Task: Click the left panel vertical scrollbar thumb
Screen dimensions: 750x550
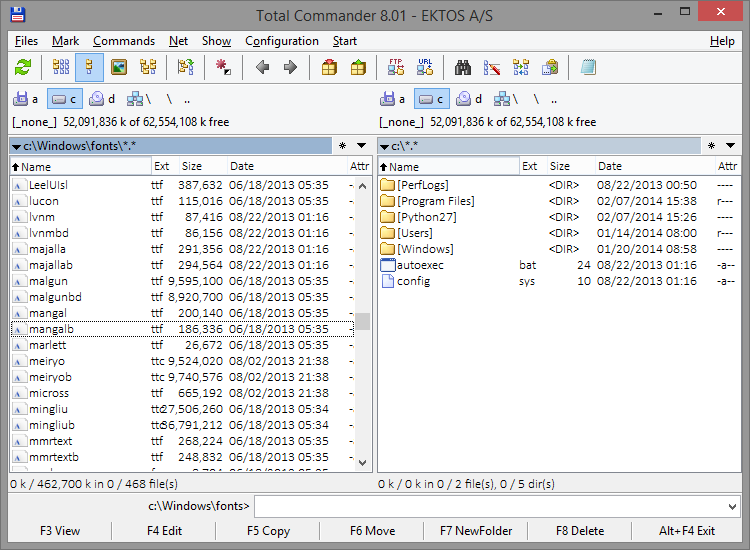Action: tap(363, 321)
